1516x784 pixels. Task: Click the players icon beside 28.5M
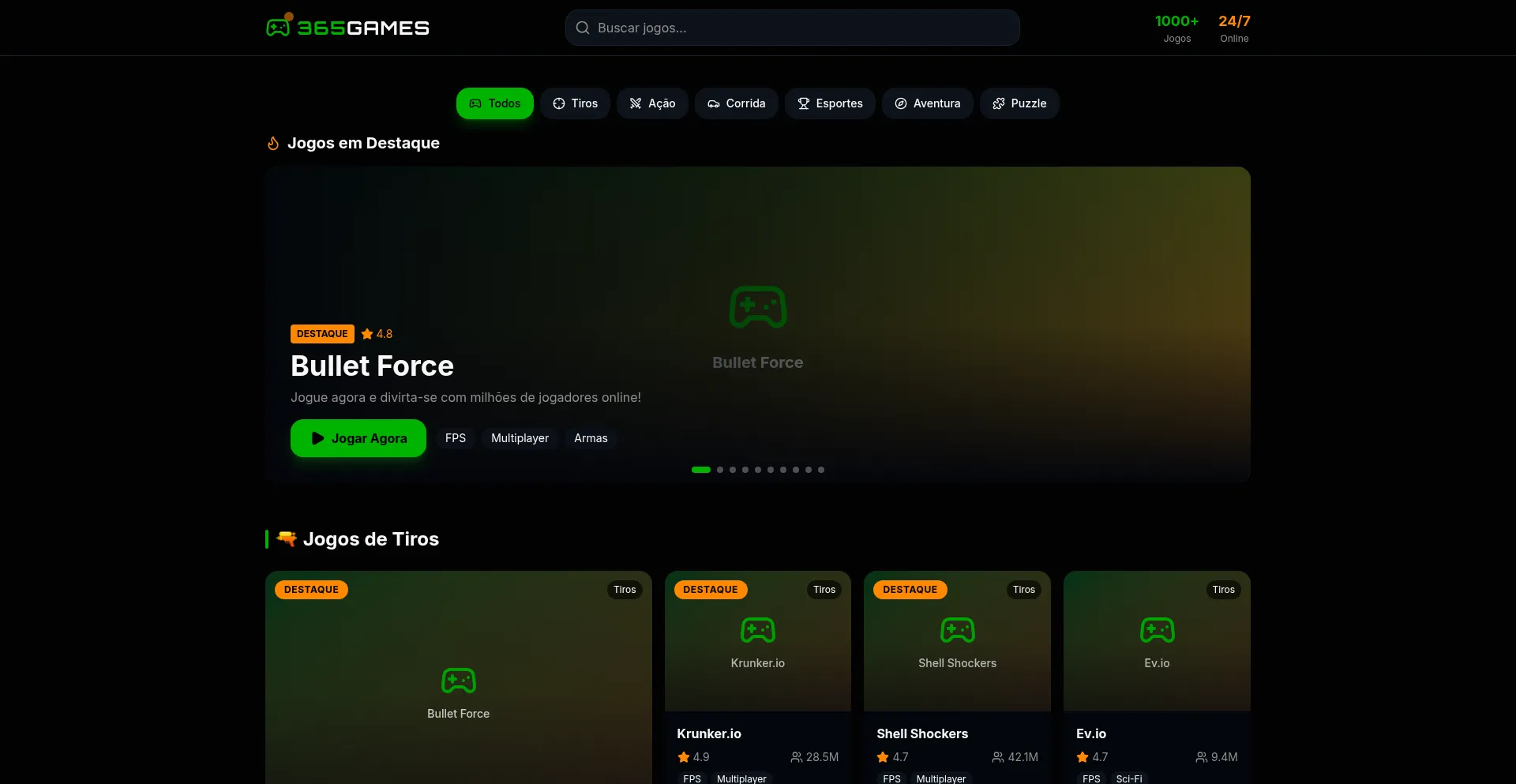pos(797,757)
